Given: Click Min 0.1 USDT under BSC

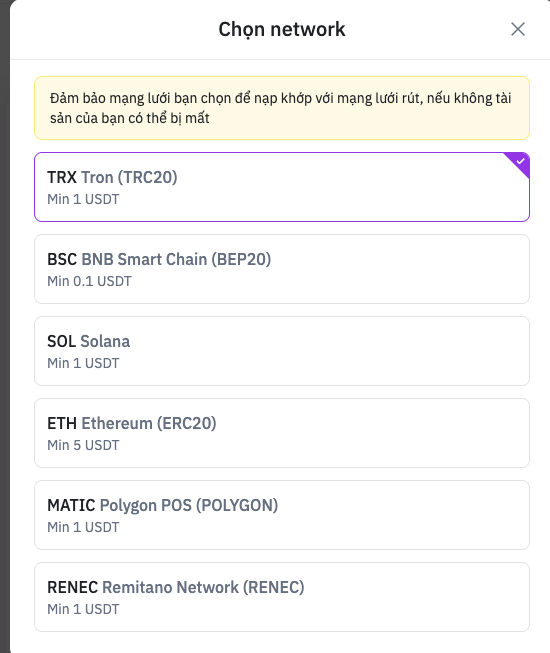Looking at the screenshot, I should tap(89, 282).
